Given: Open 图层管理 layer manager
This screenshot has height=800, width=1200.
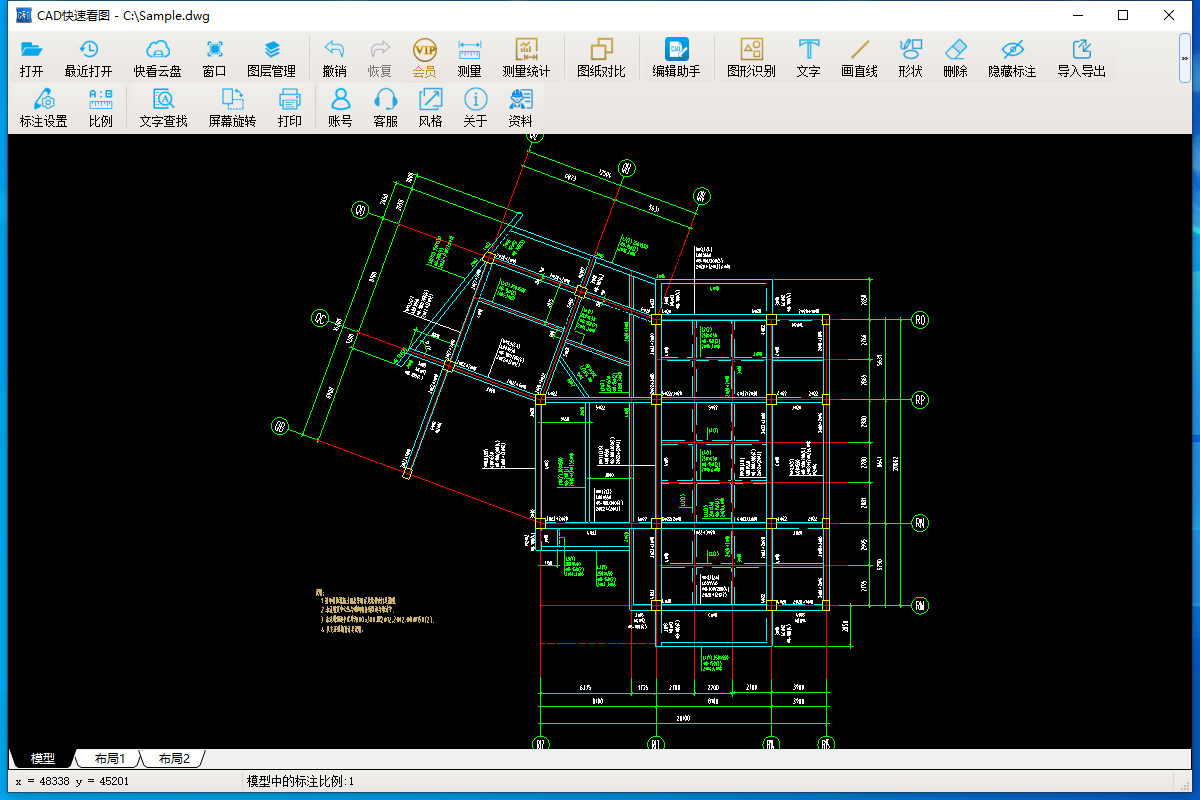Looking at the screenshot, I should [271, 59].
